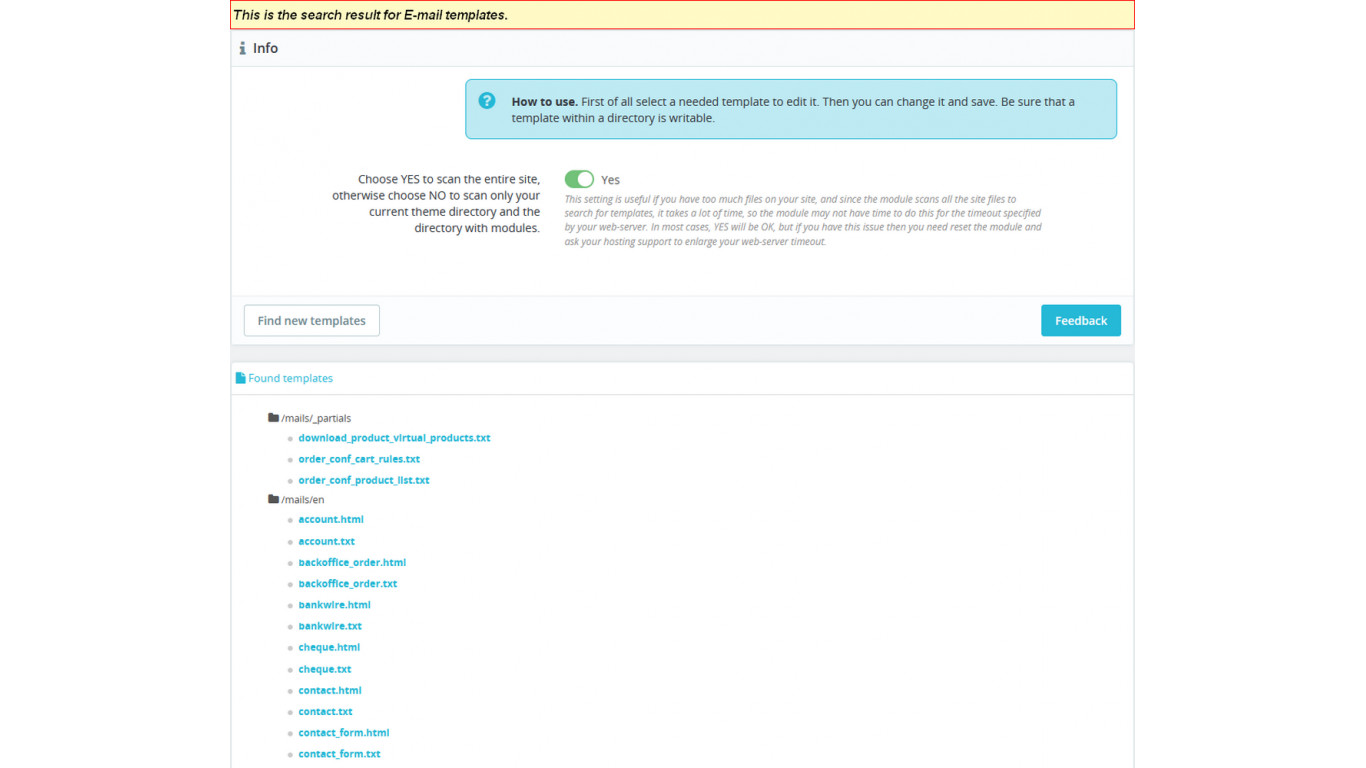Screen dimensions: 1366x768
Task: Open the Feedback button
Action: (1080, 320)
